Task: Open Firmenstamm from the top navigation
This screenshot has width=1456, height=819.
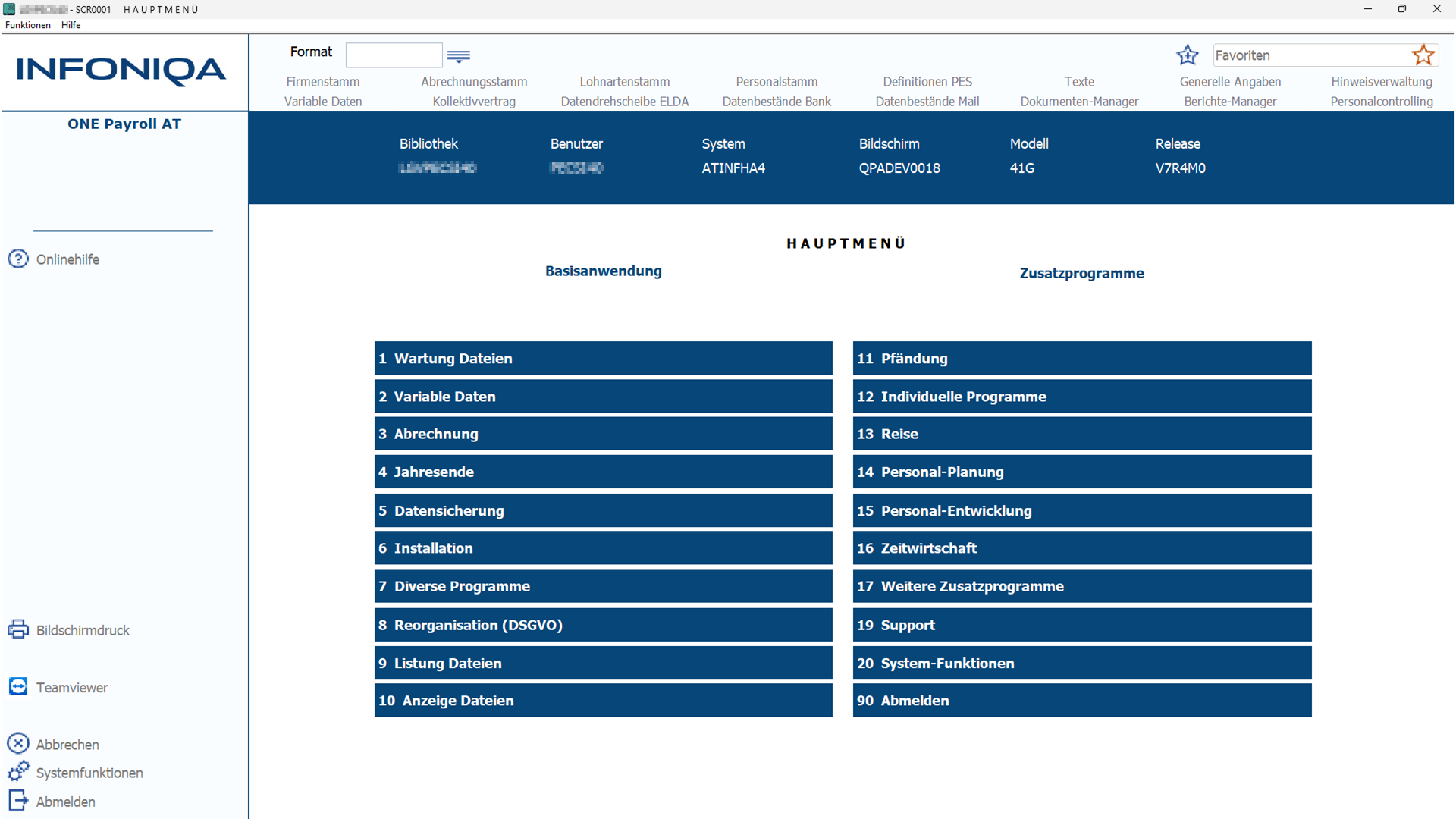Action: click(x=322, y=82)
